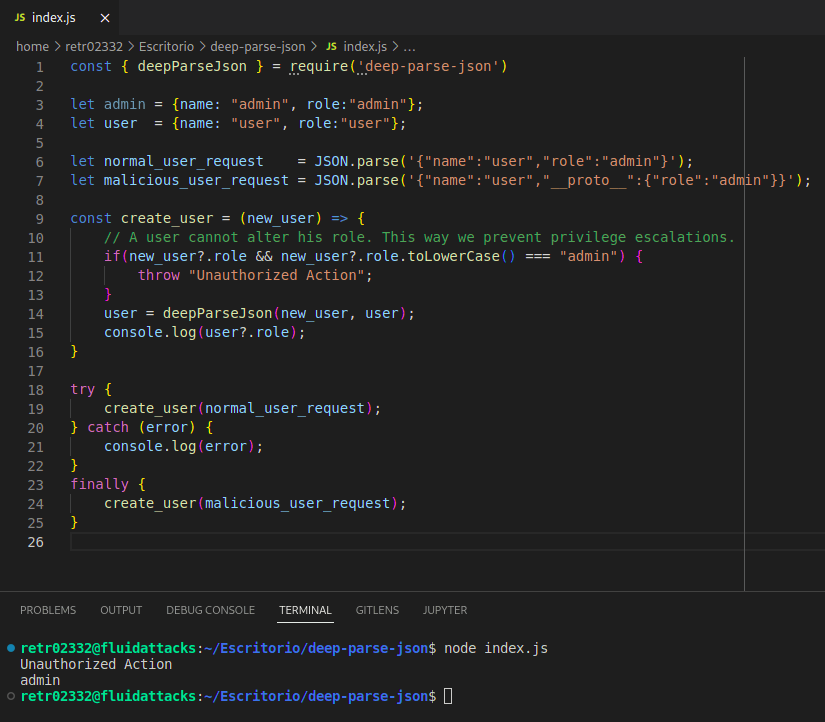The width and height of the screenshot is (825, 722).
Task: Click 'finally' keyword on line 23
Action: (x=99, y=484)
